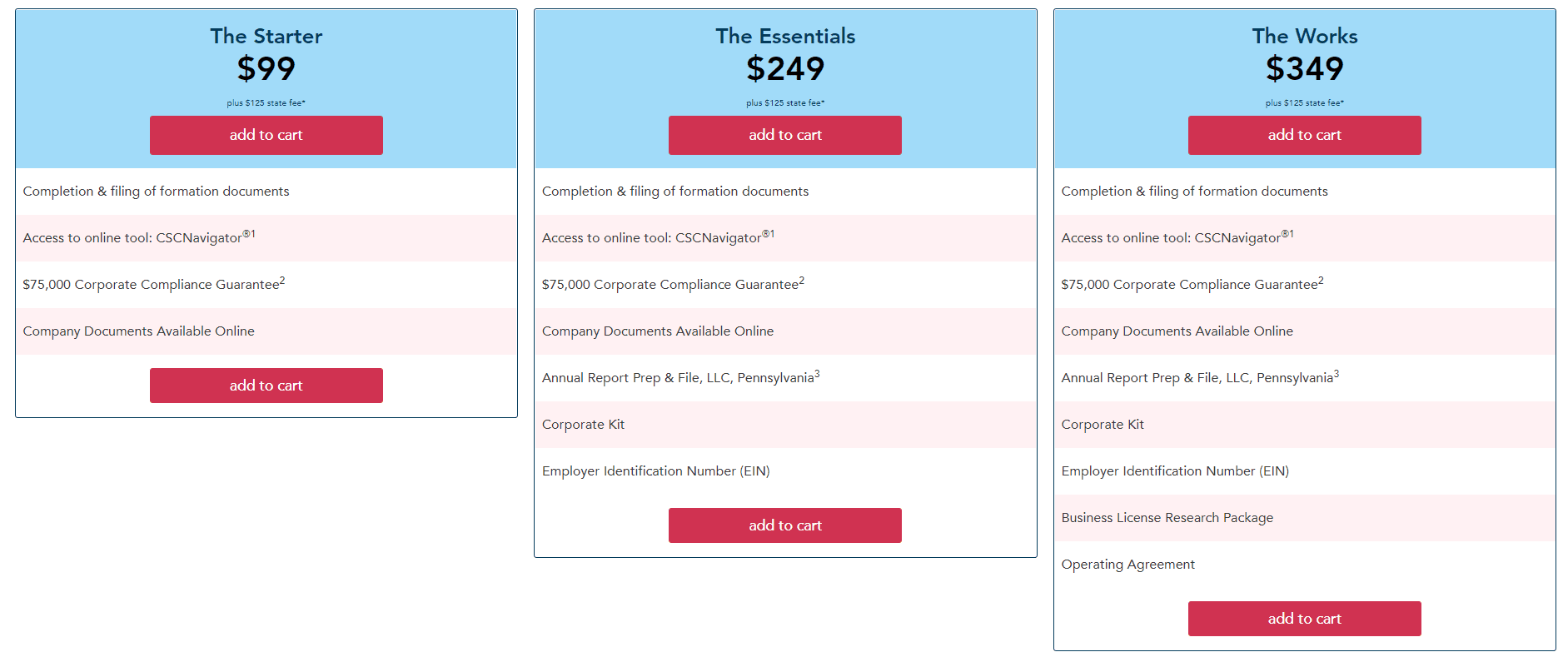Add The Essentials package to cart

[x=784, y=135]
